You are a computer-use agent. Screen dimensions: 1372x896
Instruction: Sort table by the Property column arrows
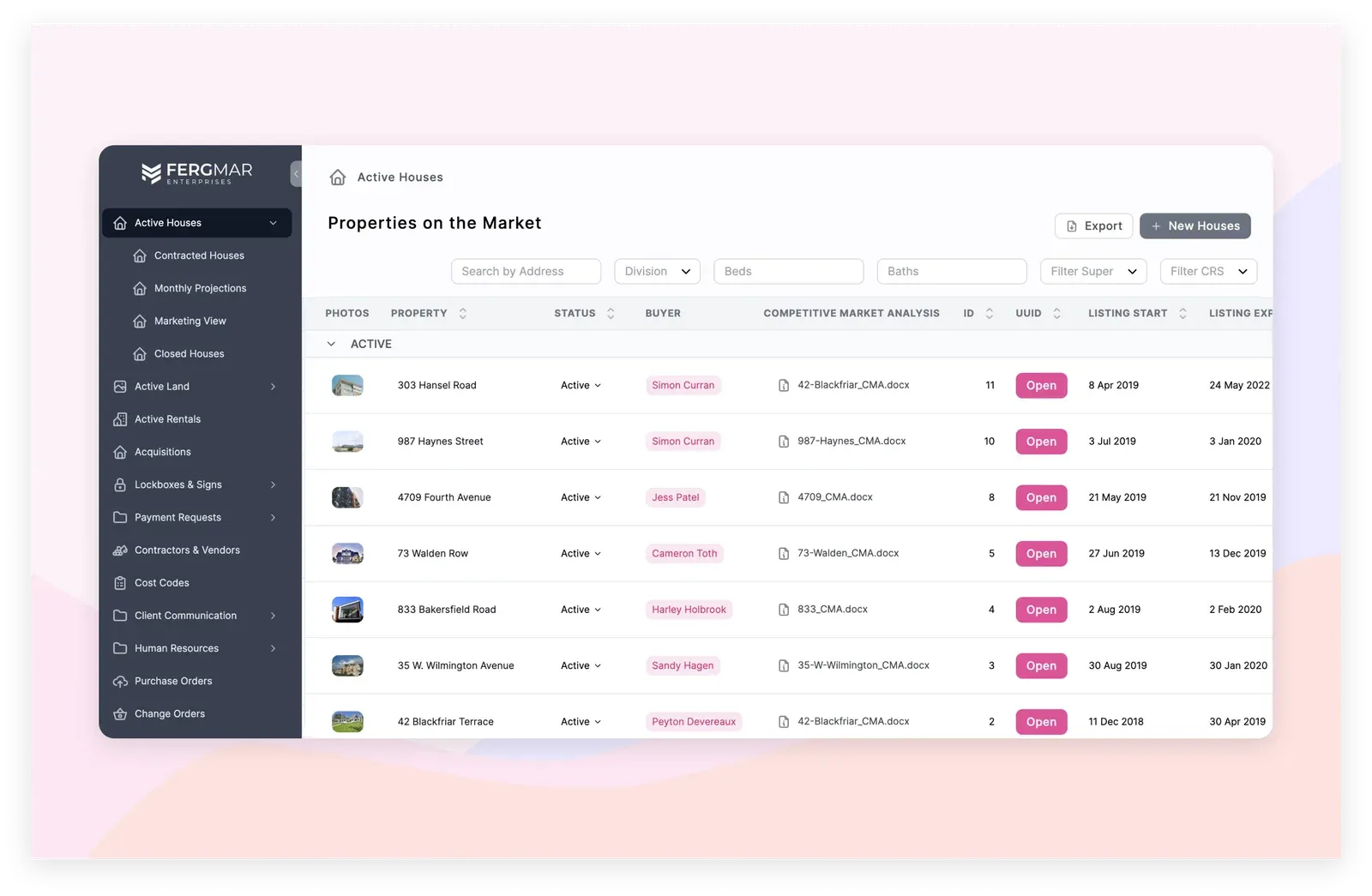pos(463,314)
